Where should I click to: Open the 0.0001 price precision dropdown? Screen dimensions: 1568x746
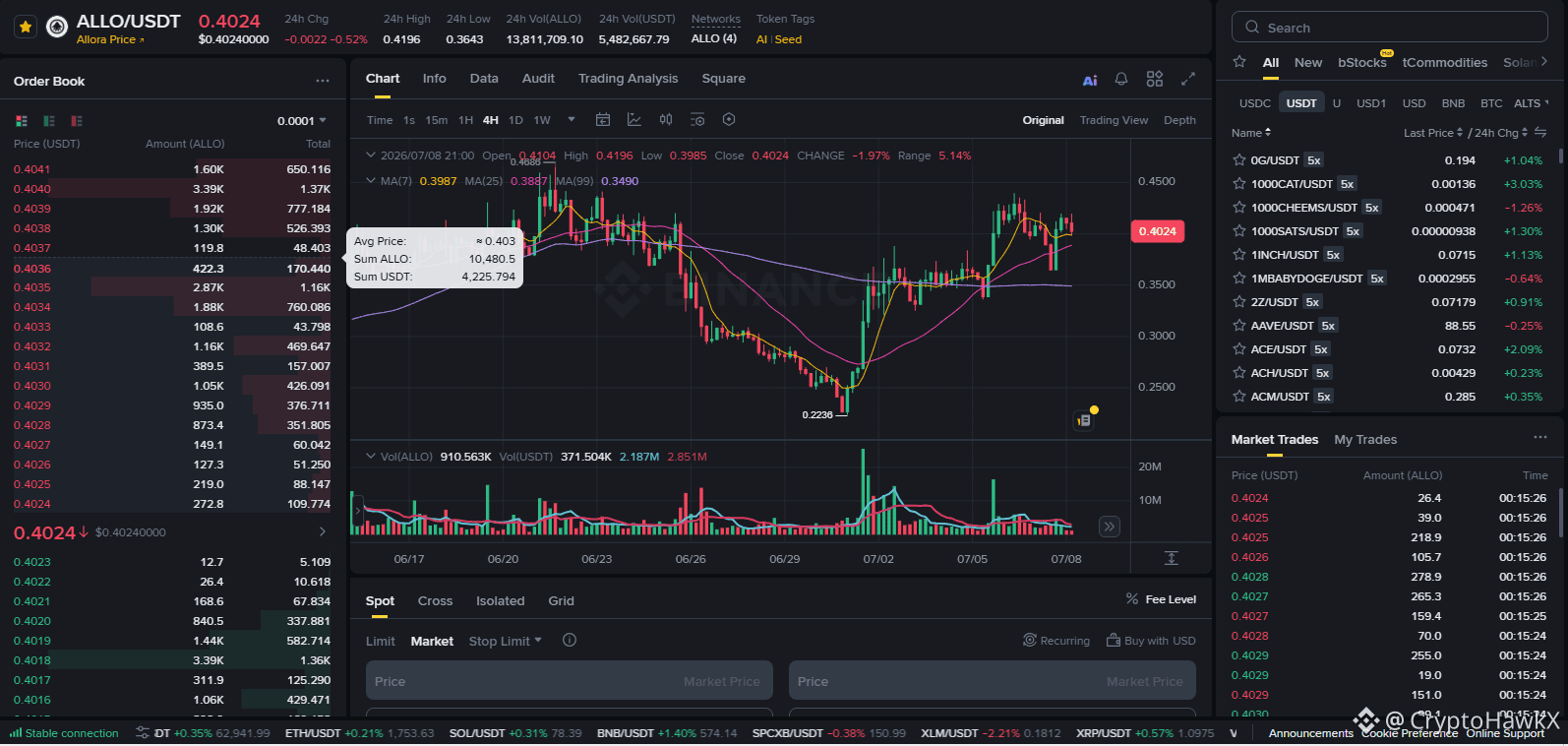pos(302,121)
